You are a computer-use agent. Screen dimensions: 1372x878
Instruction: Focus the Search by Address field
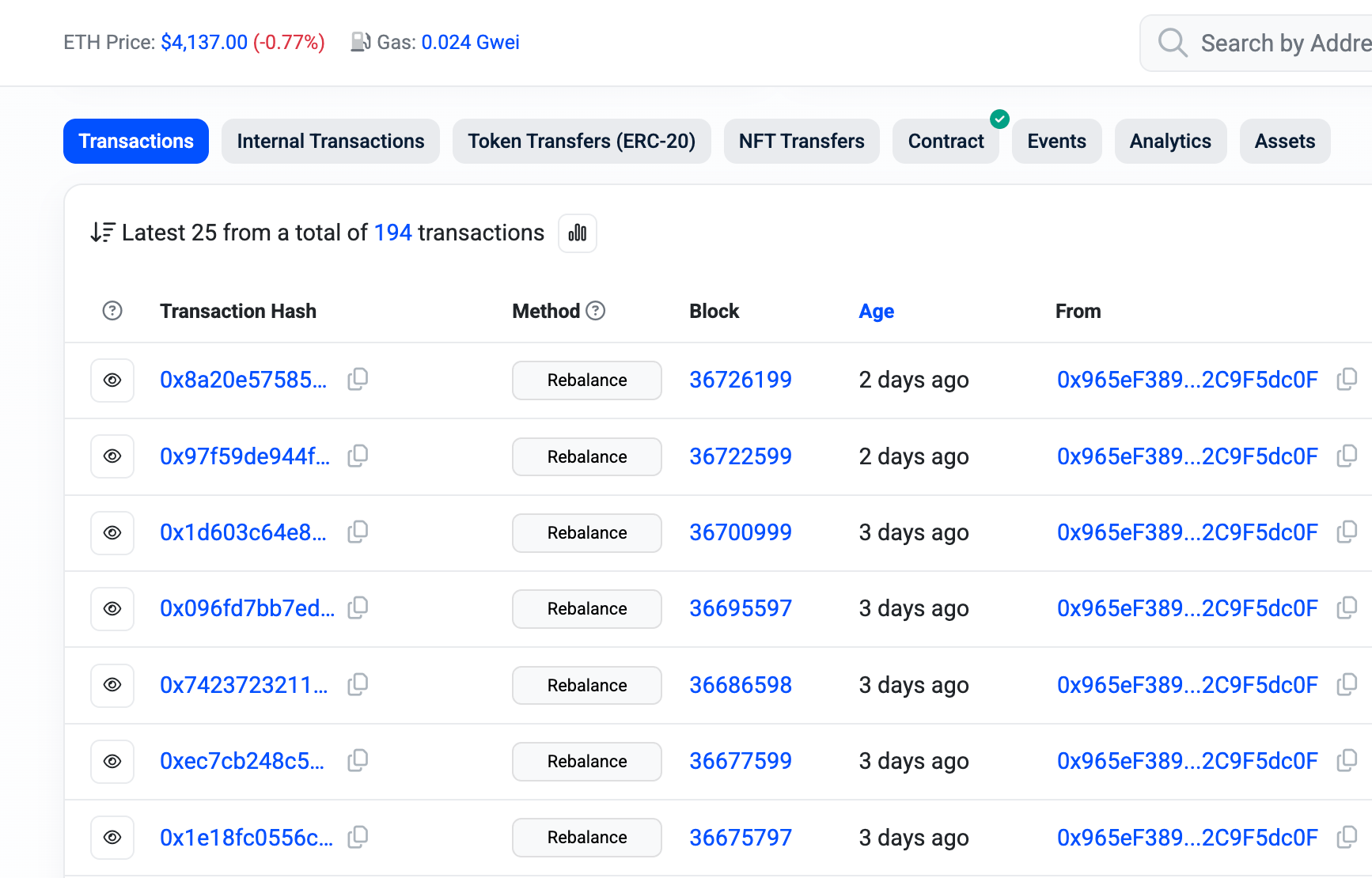click(1282, 44)
